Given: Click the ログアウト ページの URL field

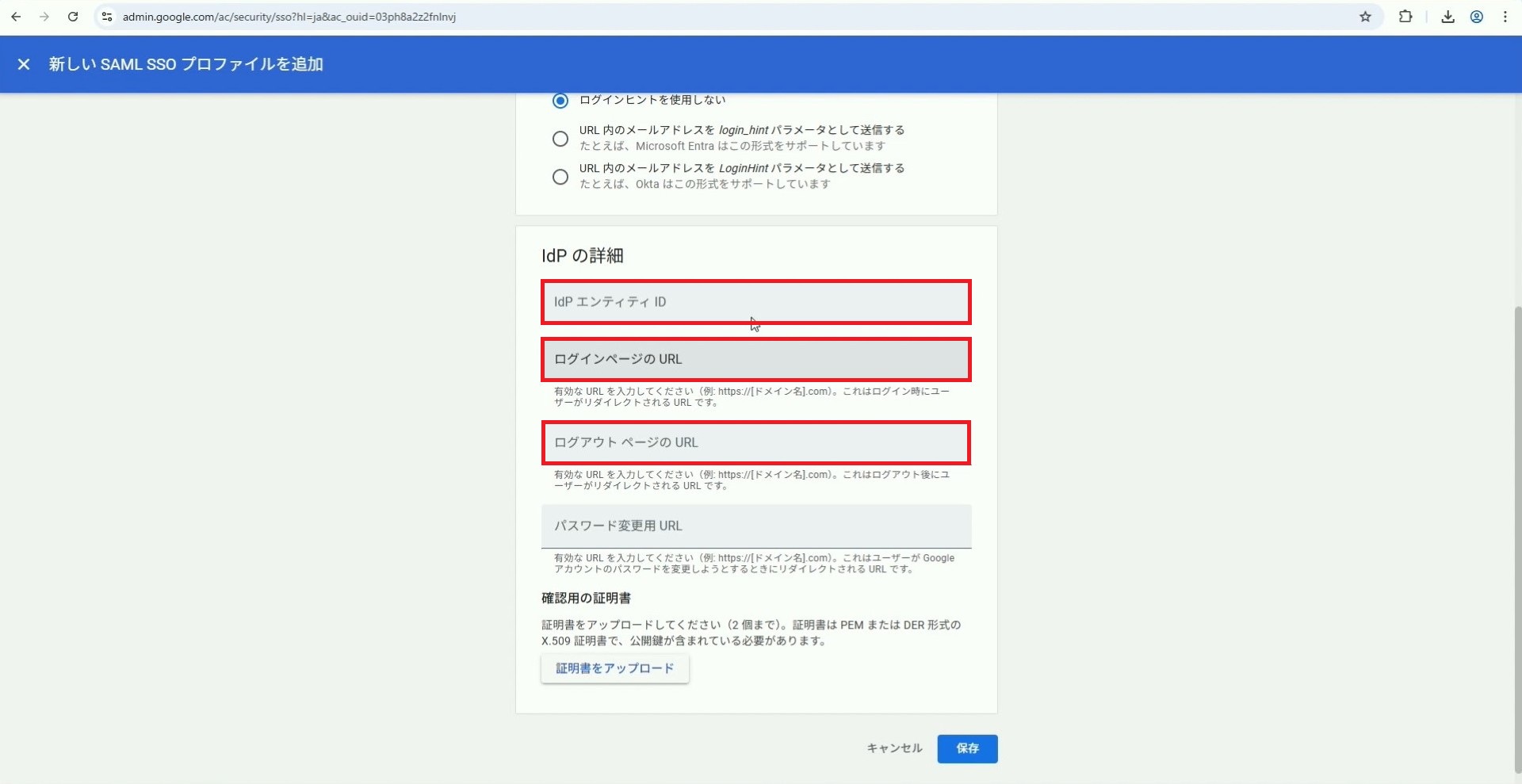Looking at the screenshot, I should [x=755, y=442].
